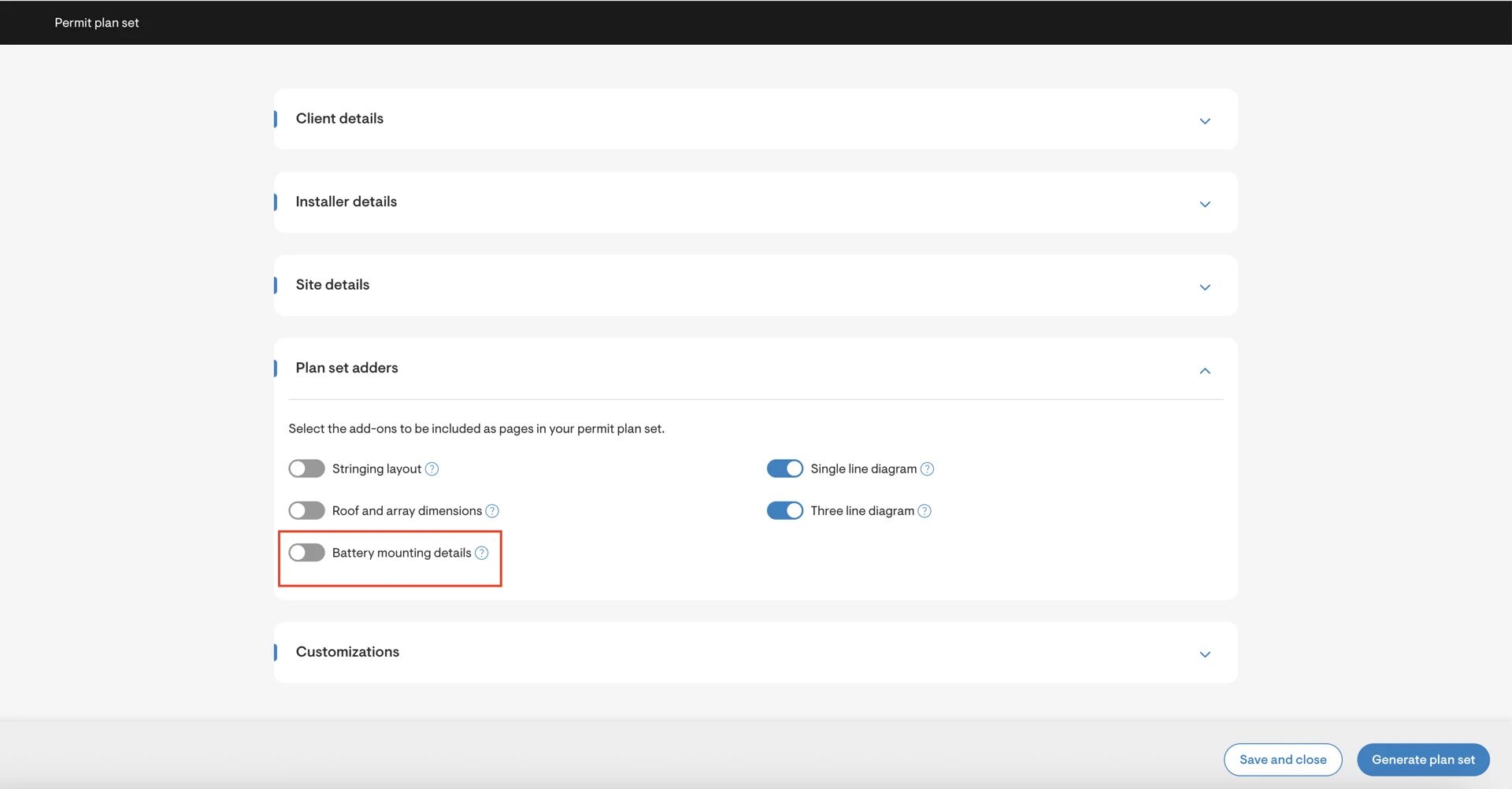Screen dimensions: 1512x789
Task: Turn on Roof and array dimensions toggle
Action: [306, 511]
